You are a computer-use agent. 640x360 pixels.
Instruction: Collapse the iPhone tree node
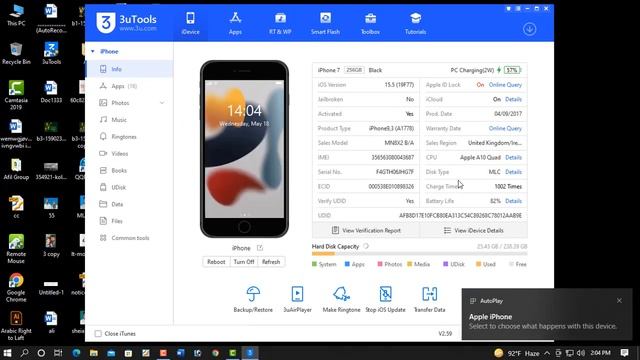pyautogui.click(x=93, y=51)
